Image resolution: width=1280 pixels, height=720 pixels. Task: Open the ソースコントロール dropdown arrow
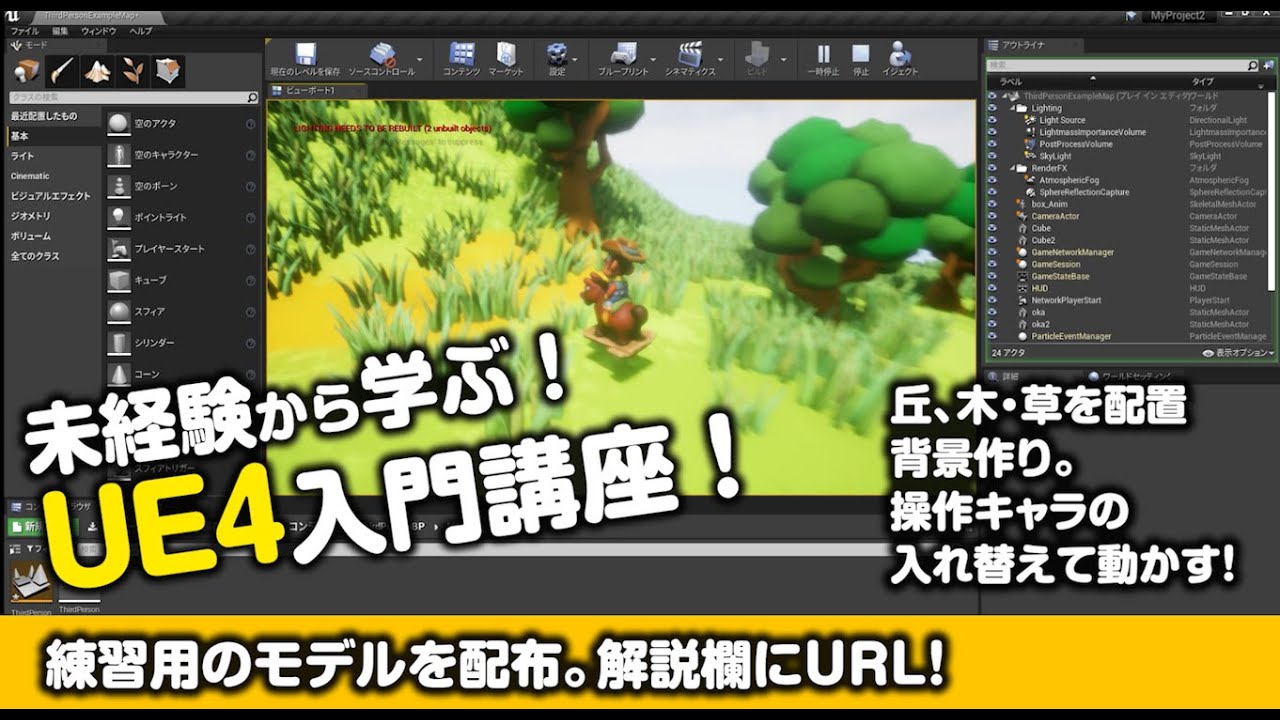coord(419,59)
